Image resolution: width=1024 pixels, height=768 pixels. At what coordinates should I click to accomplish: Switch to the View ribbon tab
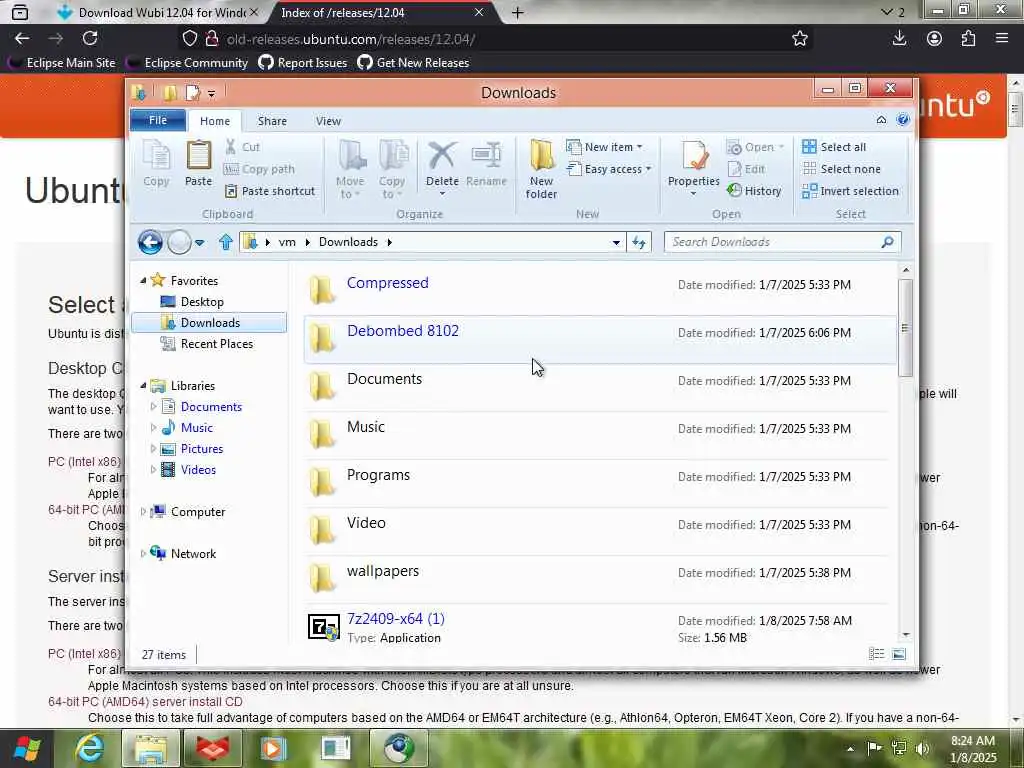point(328,121)
